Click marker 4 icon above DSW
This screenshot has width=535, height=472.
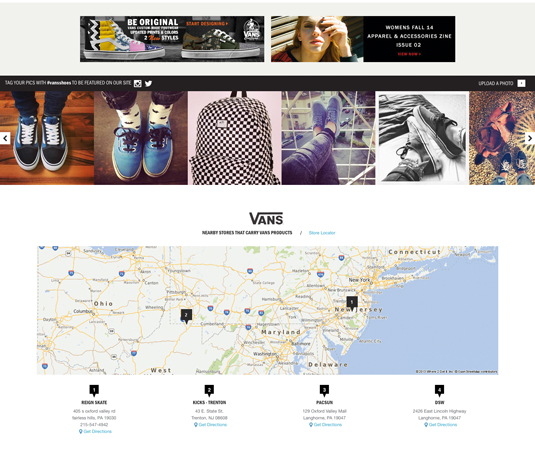(x=439, y=390)
